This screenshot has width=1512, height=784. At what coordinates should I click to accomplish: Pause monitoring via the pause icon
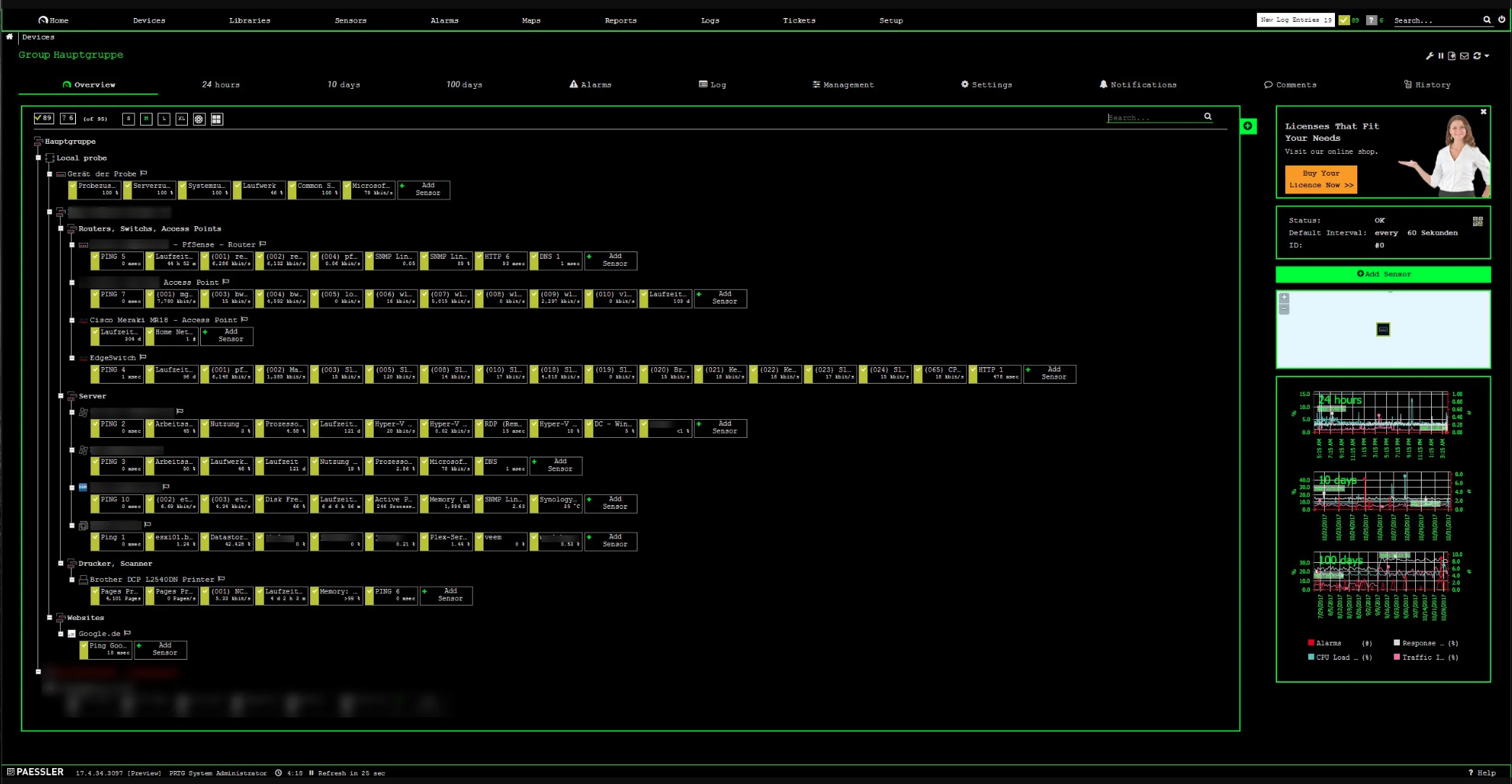(1442, 56)
